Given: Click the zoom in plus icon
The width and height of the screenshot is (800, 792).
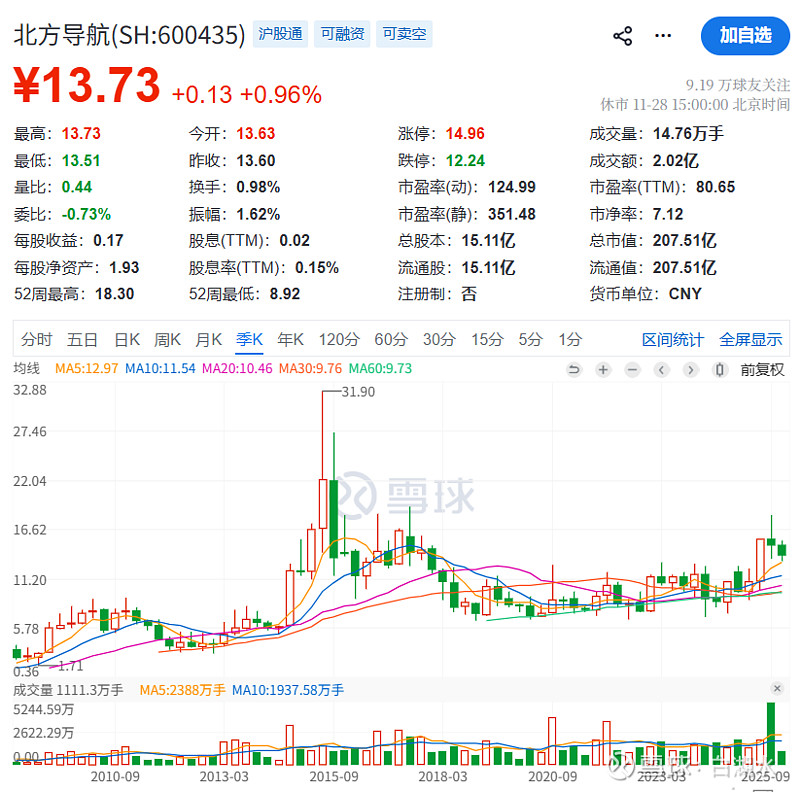Looking at the screenshot, I should pyautogui.click(x=603, y=369).
